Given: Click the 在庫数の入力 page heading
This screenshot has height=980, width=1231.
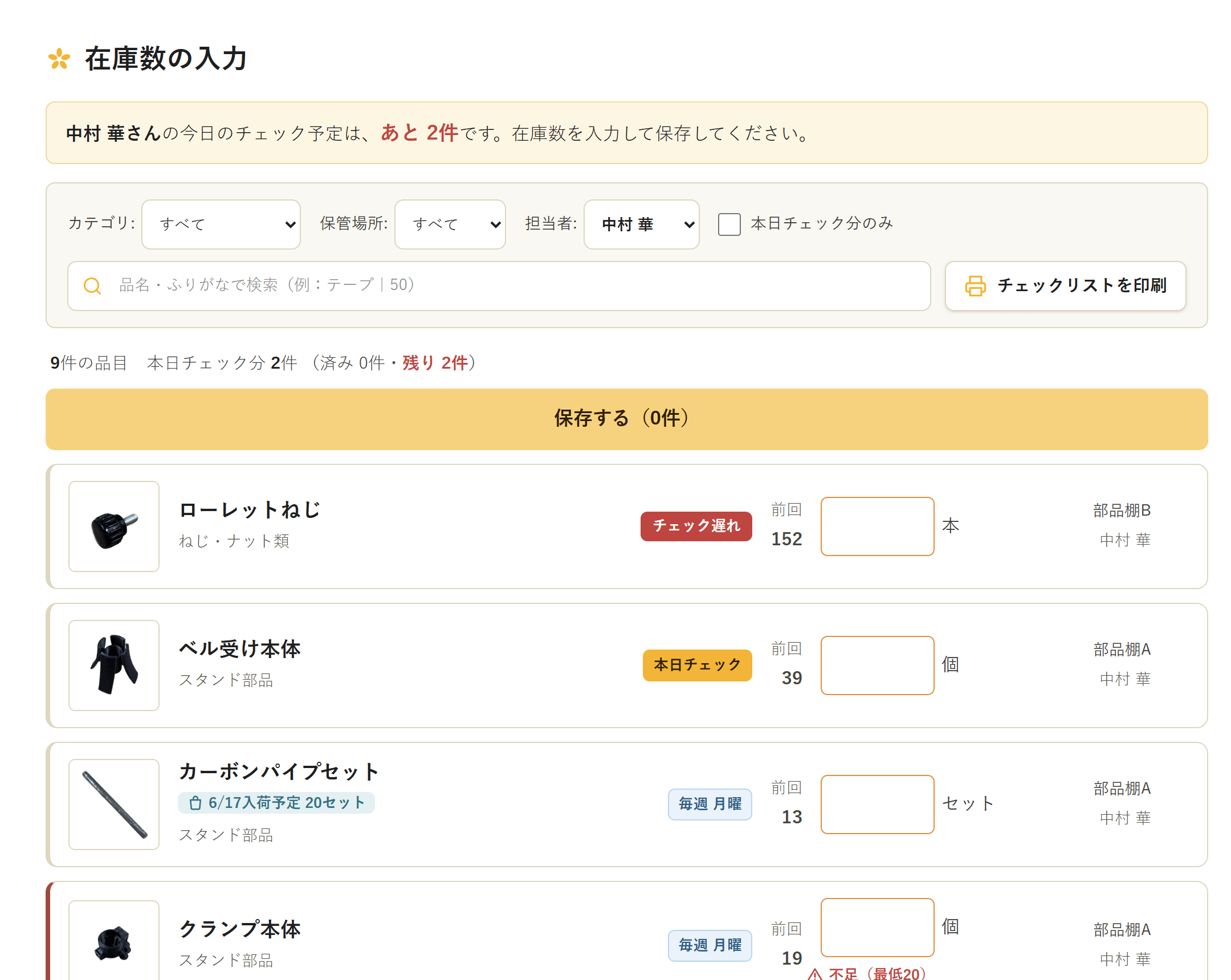Looking at the screenshot, I should click(166, 59).
